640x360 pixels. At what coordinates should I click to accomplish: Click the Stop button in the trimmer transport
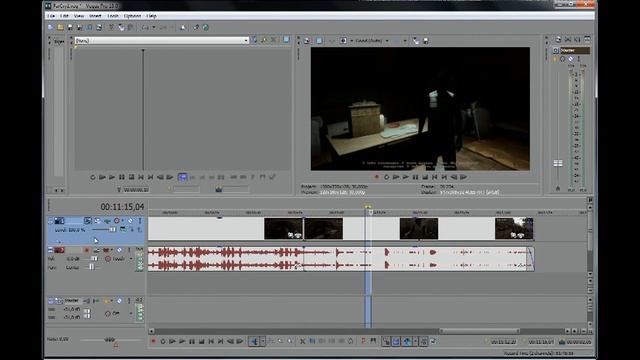[131, 177]
